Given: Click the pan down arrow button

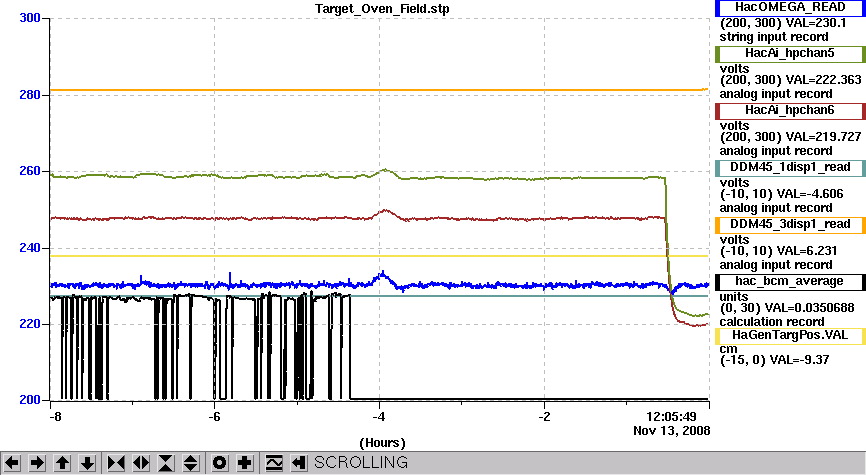Looking at the screenshot, I should (87, 462).
